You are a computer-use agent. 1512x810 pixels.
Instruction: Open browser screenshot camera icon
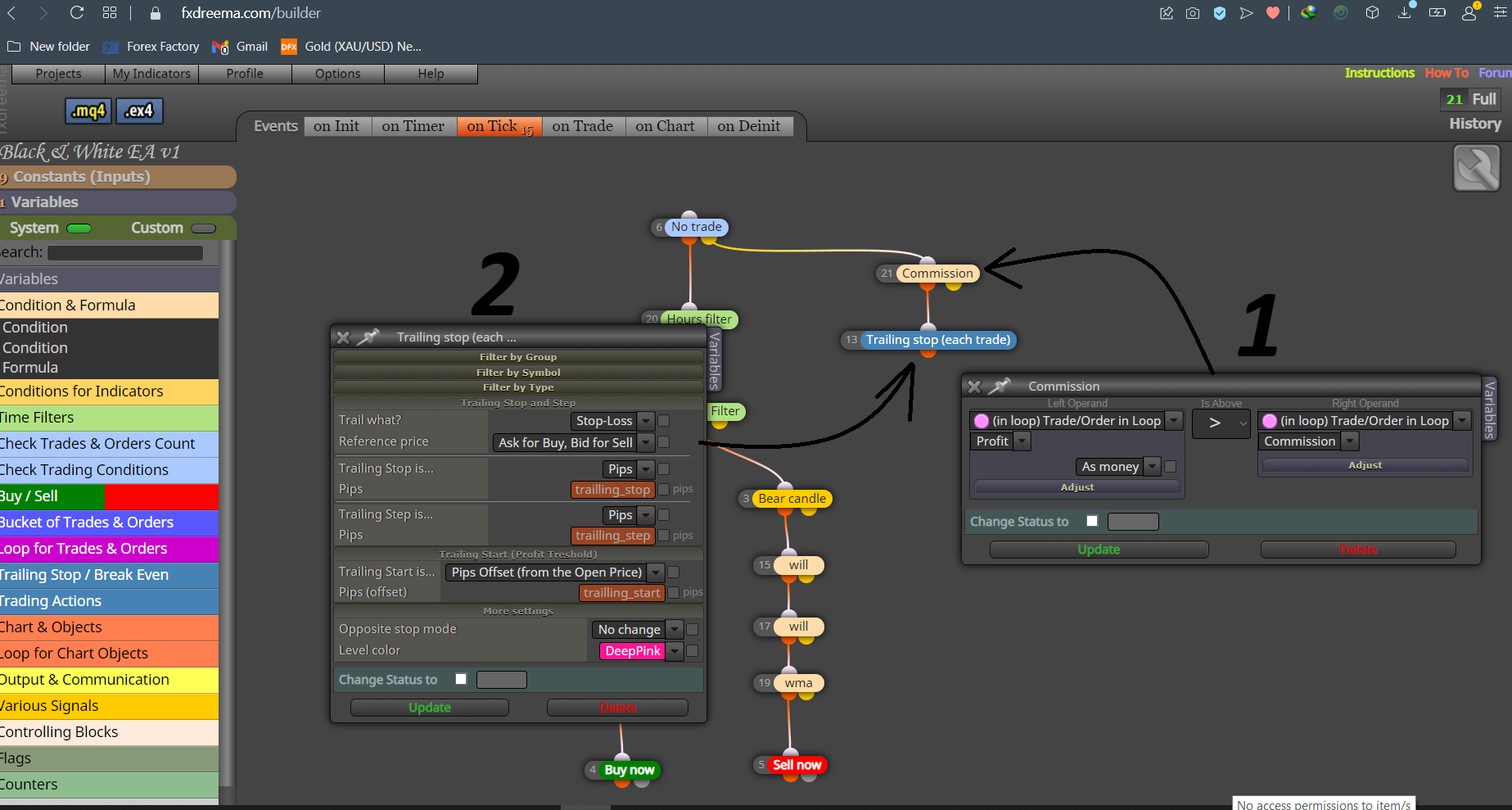[1193, 13]
